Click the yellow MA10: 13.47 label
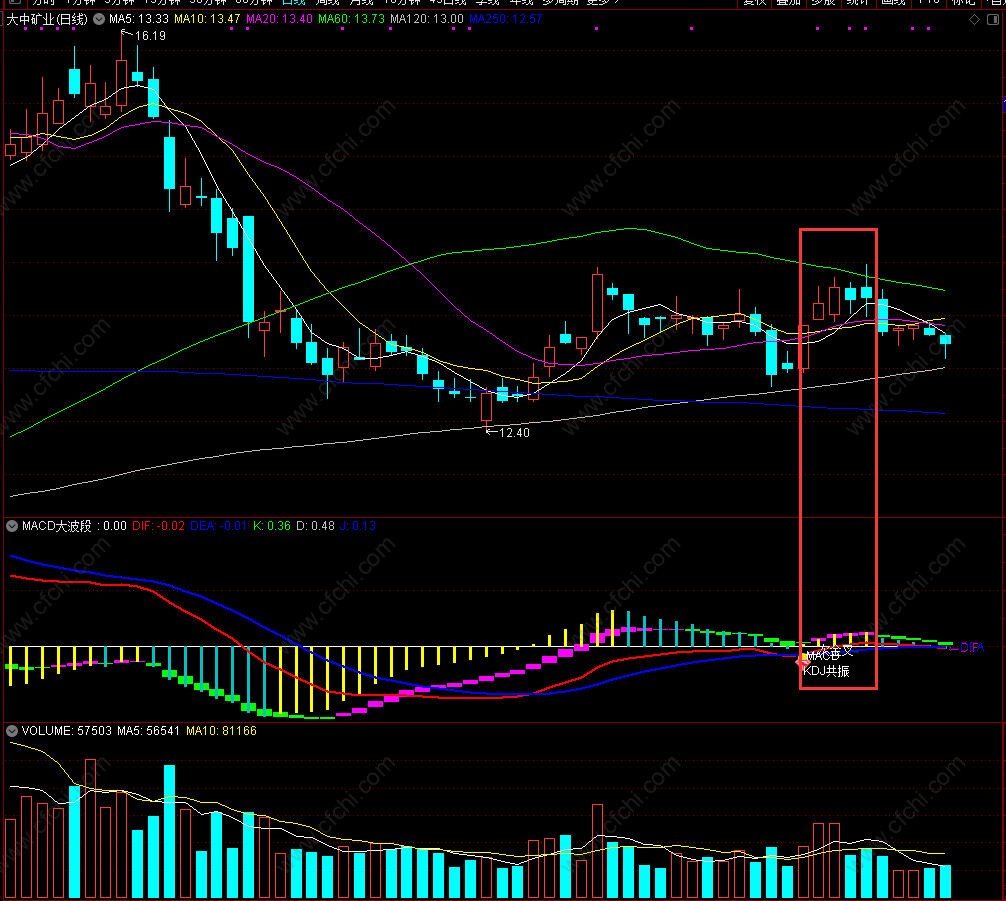The image size is (1006, 901). 207,19
